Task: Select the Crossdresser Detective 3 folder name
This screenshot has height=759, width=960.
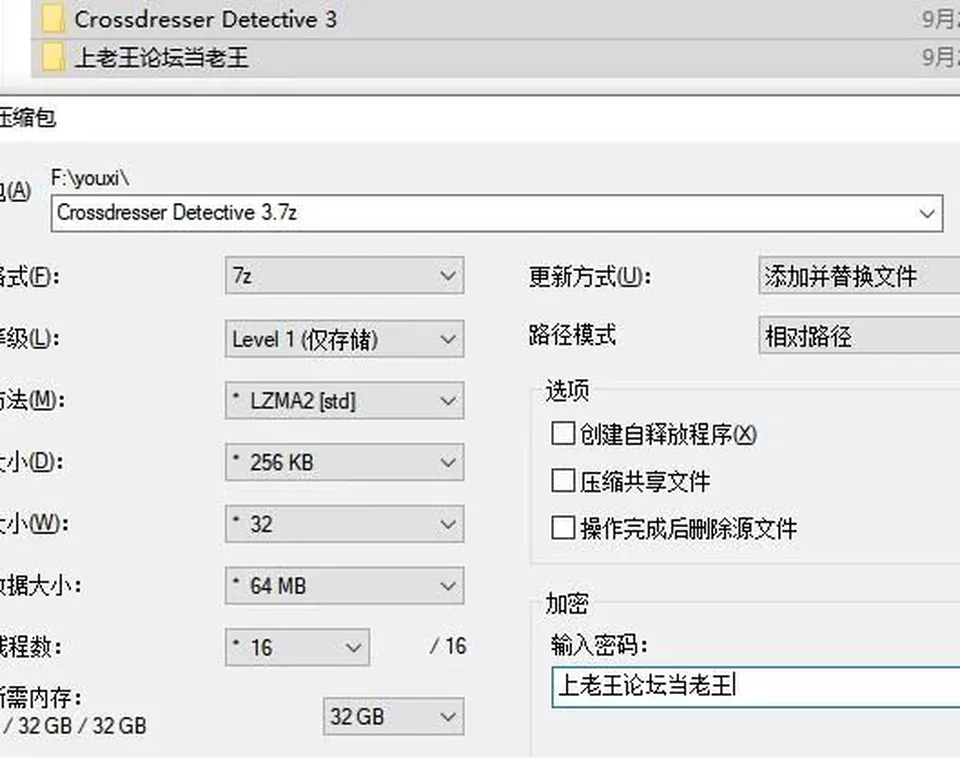Action: 205,19
